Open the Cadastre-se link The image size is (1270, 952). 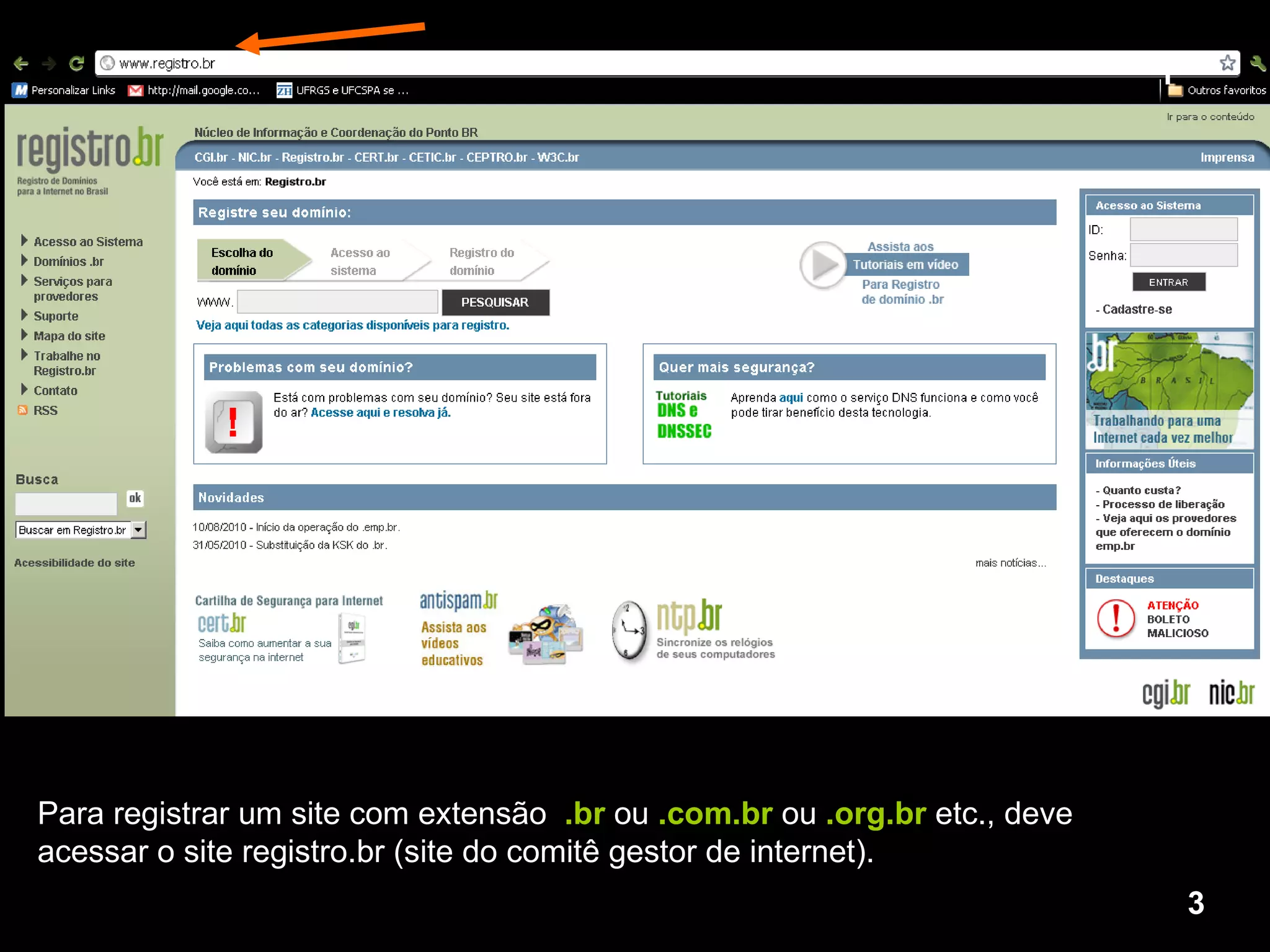pos(1137,309)
